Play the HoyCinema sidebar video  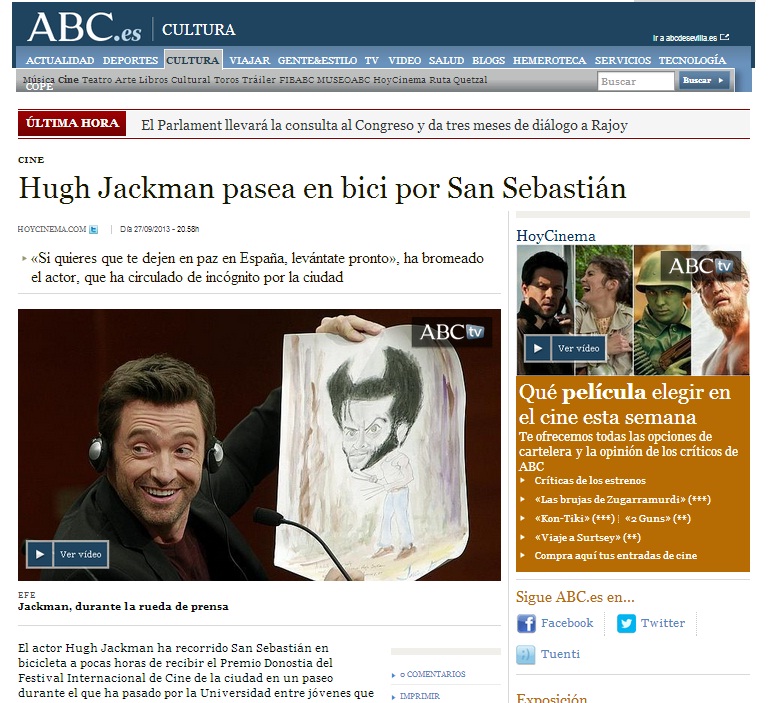tap(565, 348)
